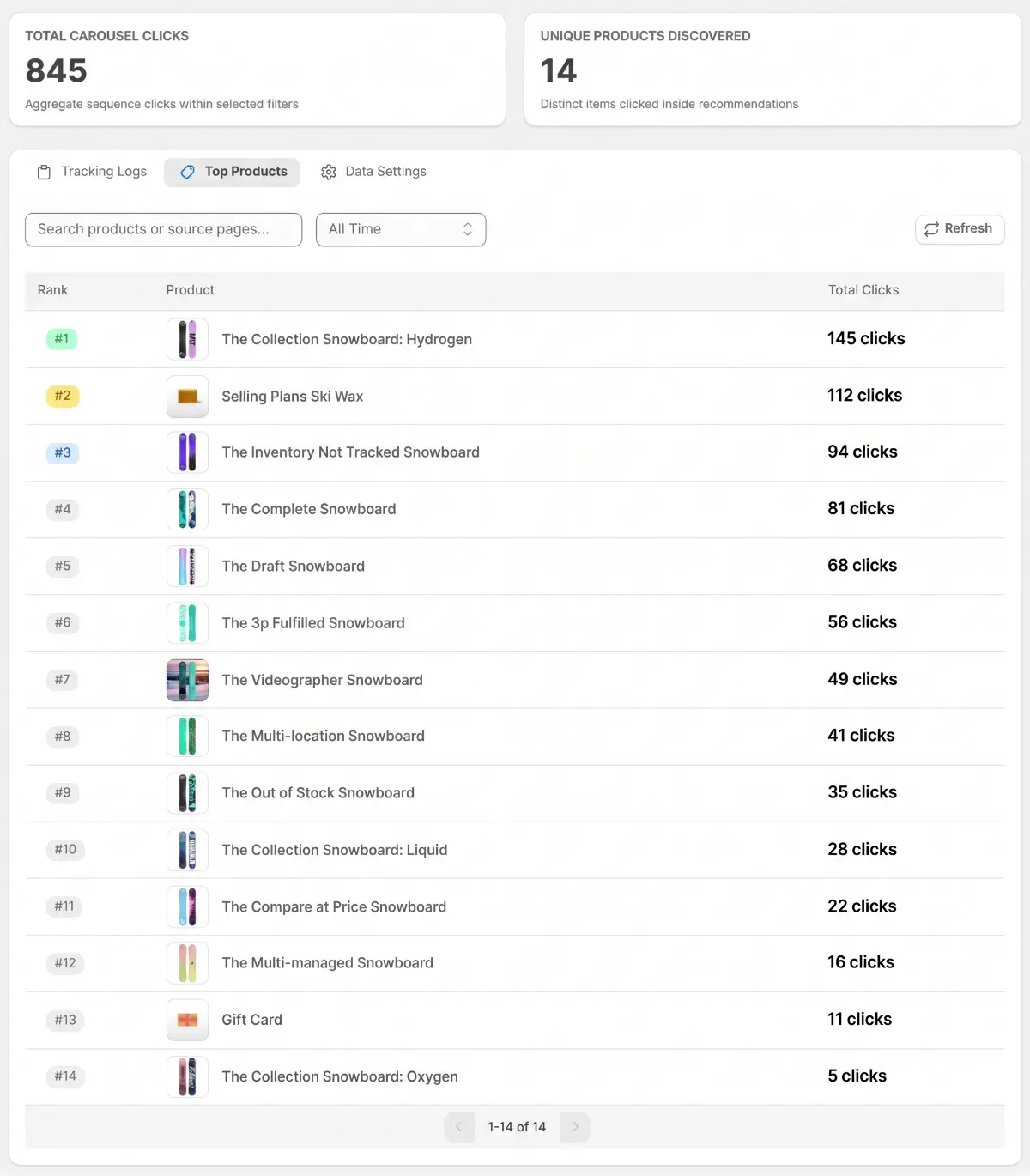Click the Out of Stock Snowboard thumbnail
The width and height of the screenshot is (1030, 1176).
(187, 792)
